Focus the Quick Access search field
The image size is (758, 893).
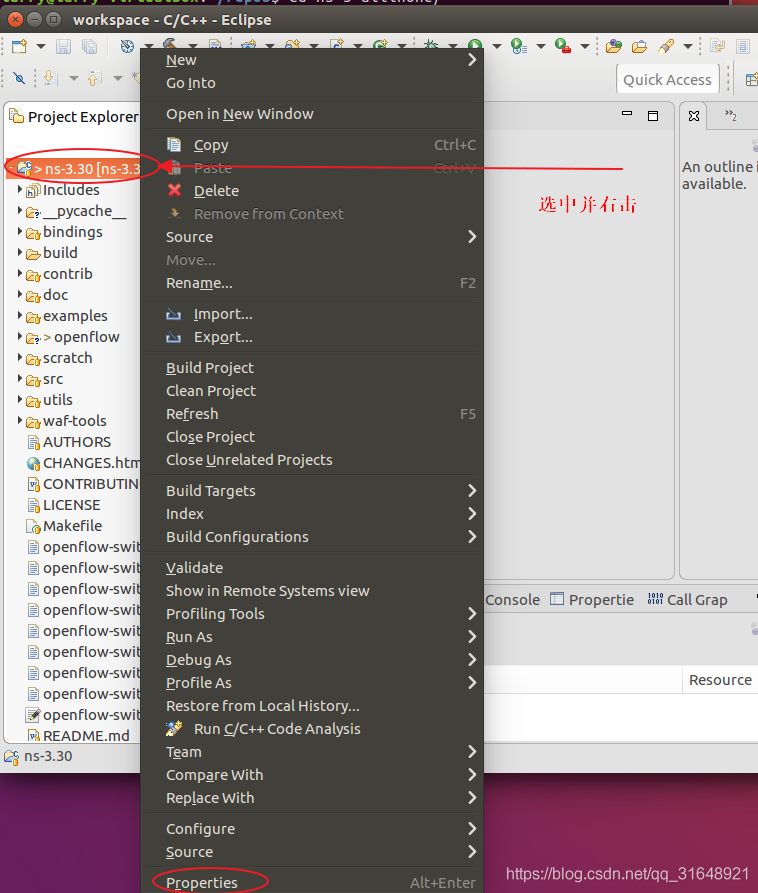point(667,80)
